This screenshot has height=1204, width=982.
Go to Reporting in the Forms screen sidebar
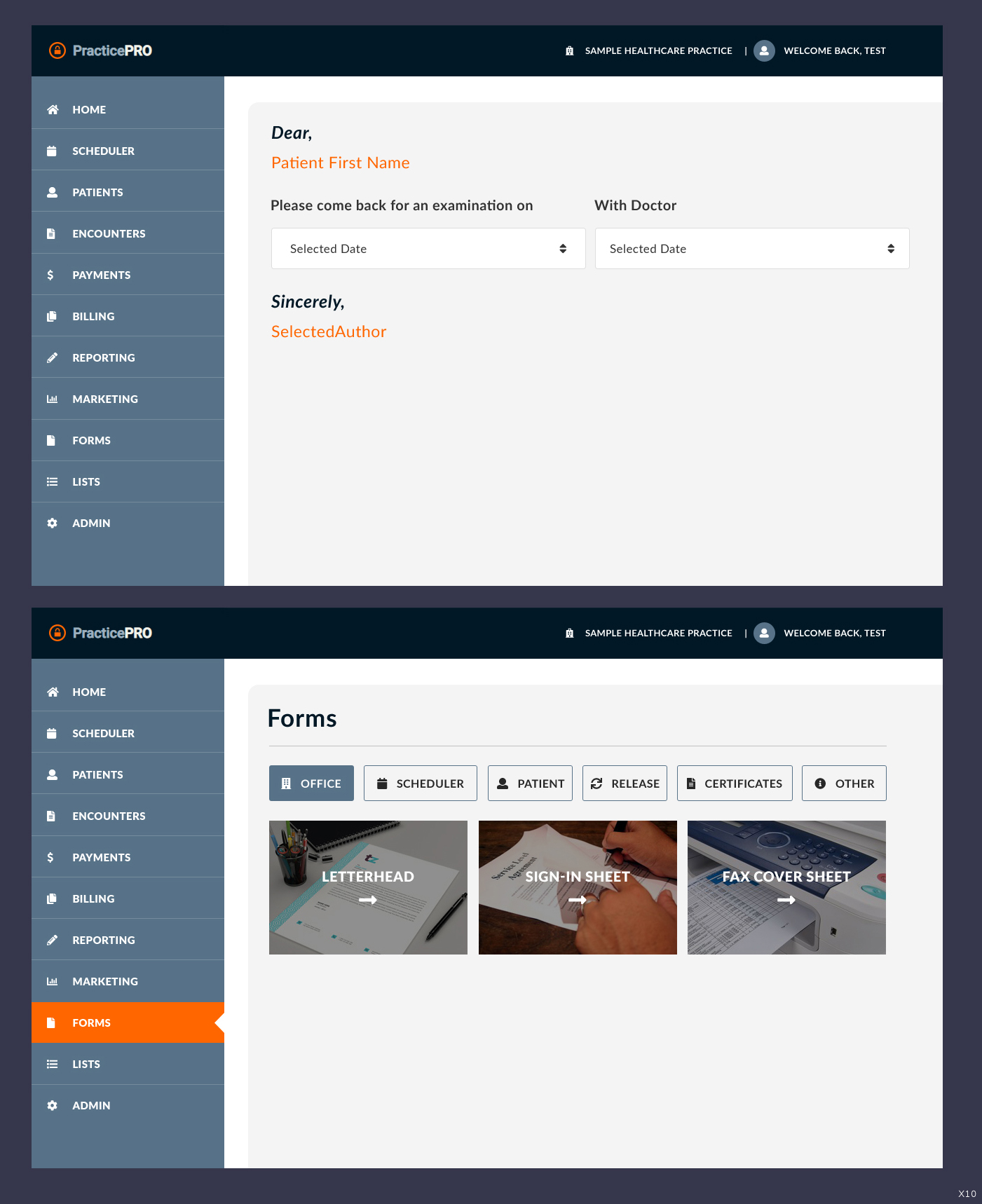(x=128, y=940)
